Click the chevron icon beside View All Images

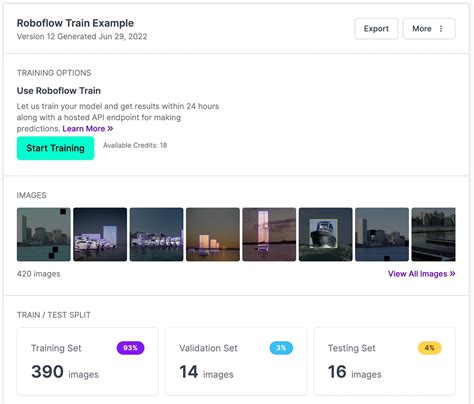[452, 274]
